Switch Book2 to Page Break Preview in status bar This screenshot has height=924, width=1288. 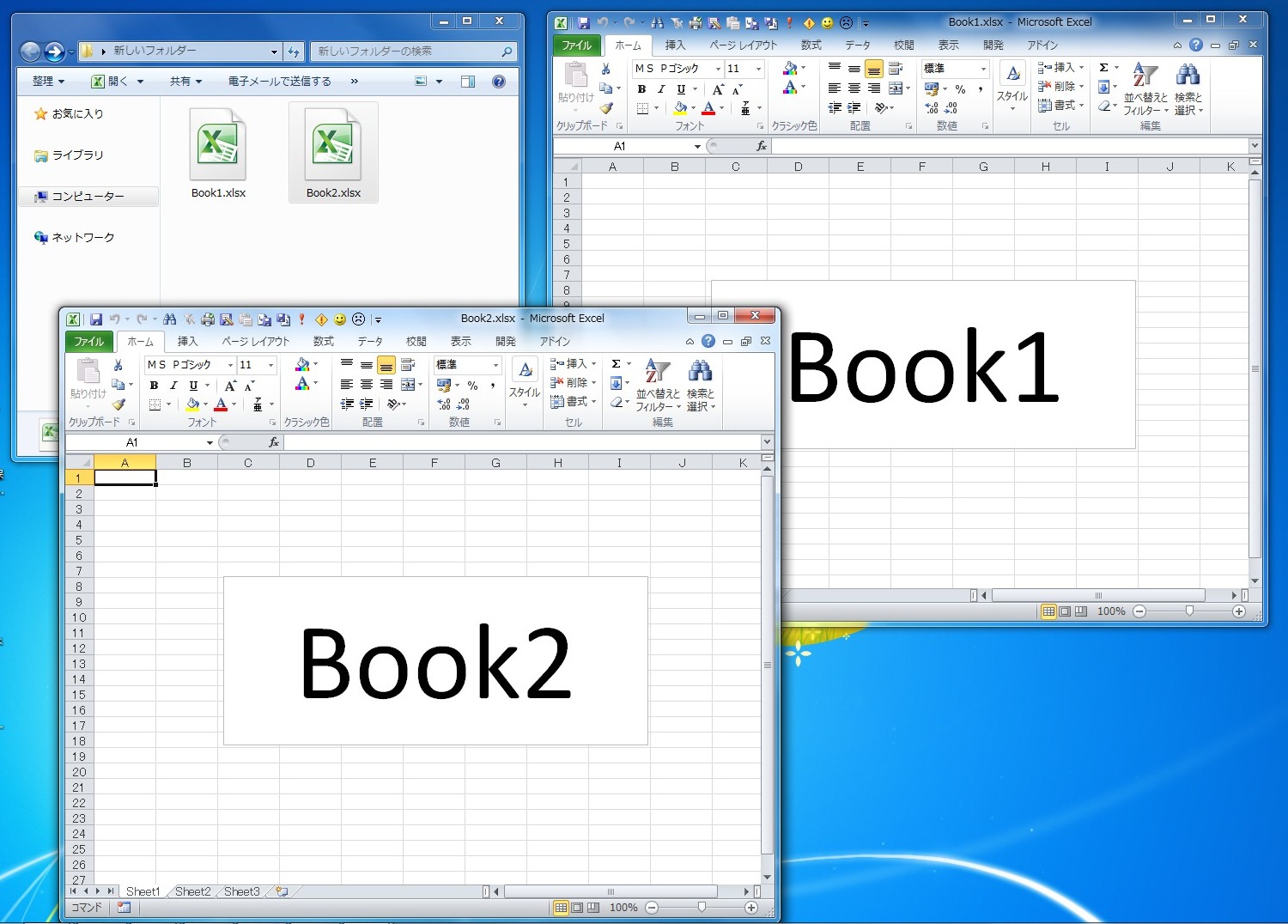[x=593, y=908]
